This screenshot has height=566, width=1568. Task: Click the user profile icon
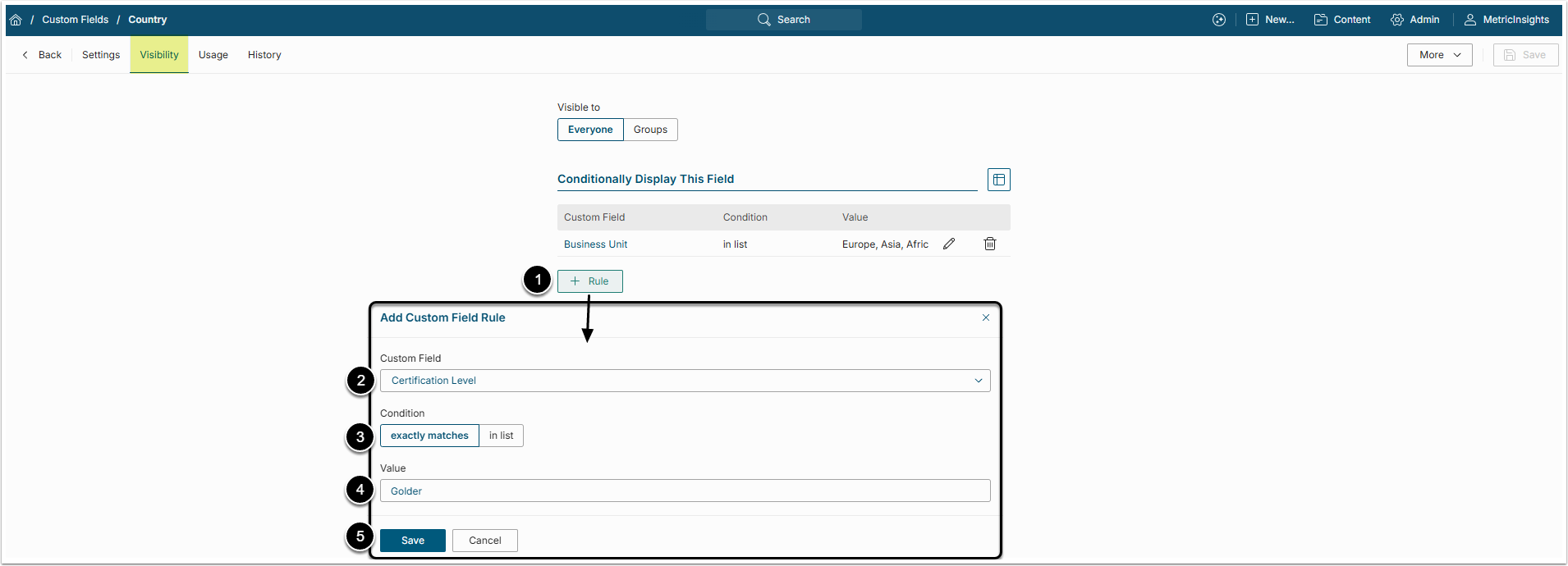(x=1470, y=20)
